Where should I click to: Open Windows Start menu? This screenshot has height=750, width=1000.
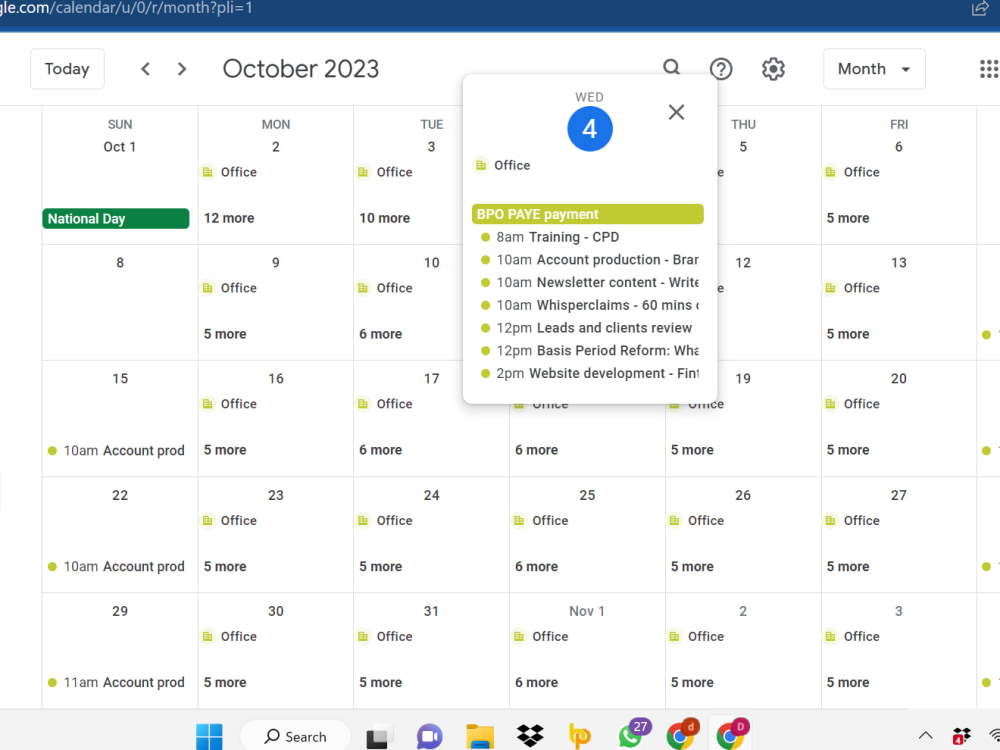(209, 737)
